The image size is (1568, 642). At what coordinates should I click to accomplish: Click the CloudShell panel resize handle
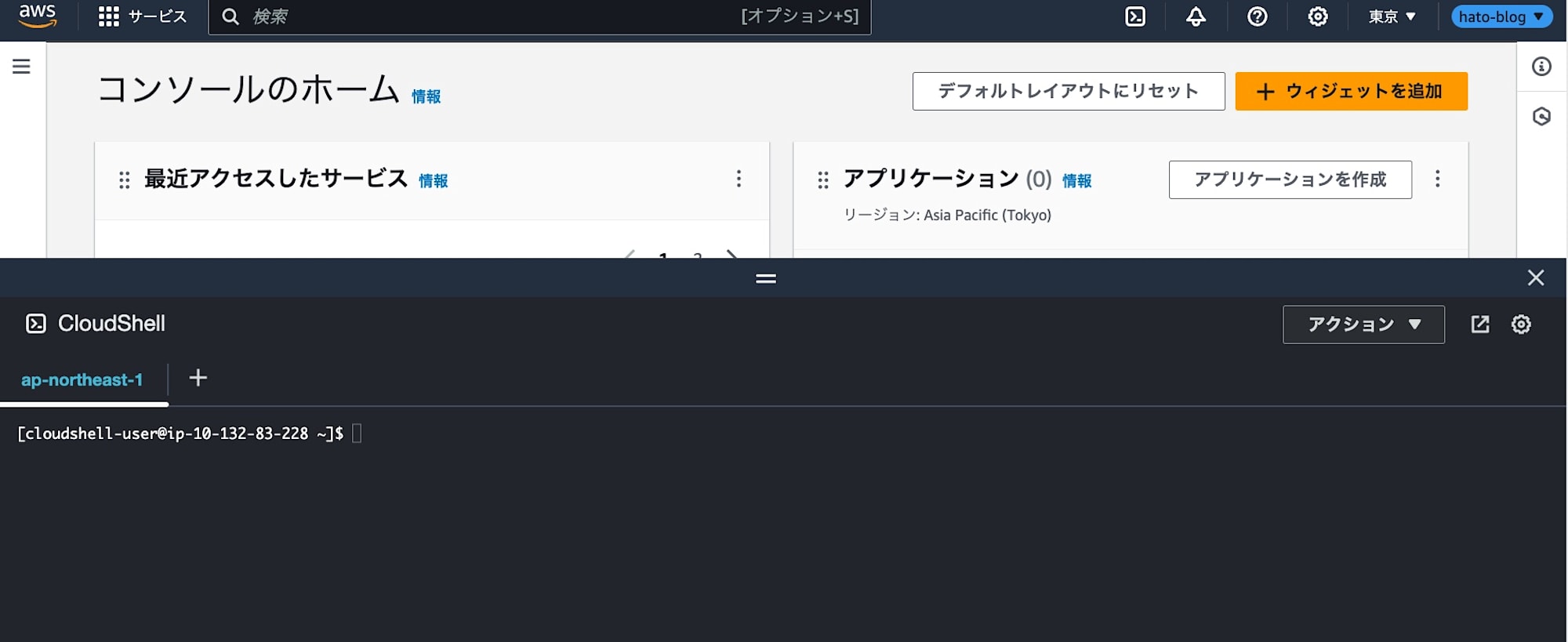766,278
